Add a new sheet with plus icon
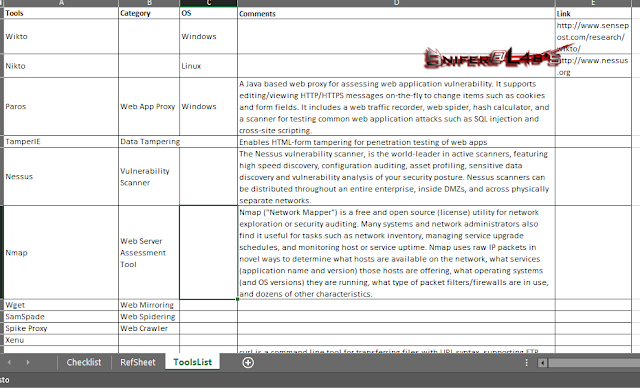This screenshot has width=640, height=388. [248, 362]
